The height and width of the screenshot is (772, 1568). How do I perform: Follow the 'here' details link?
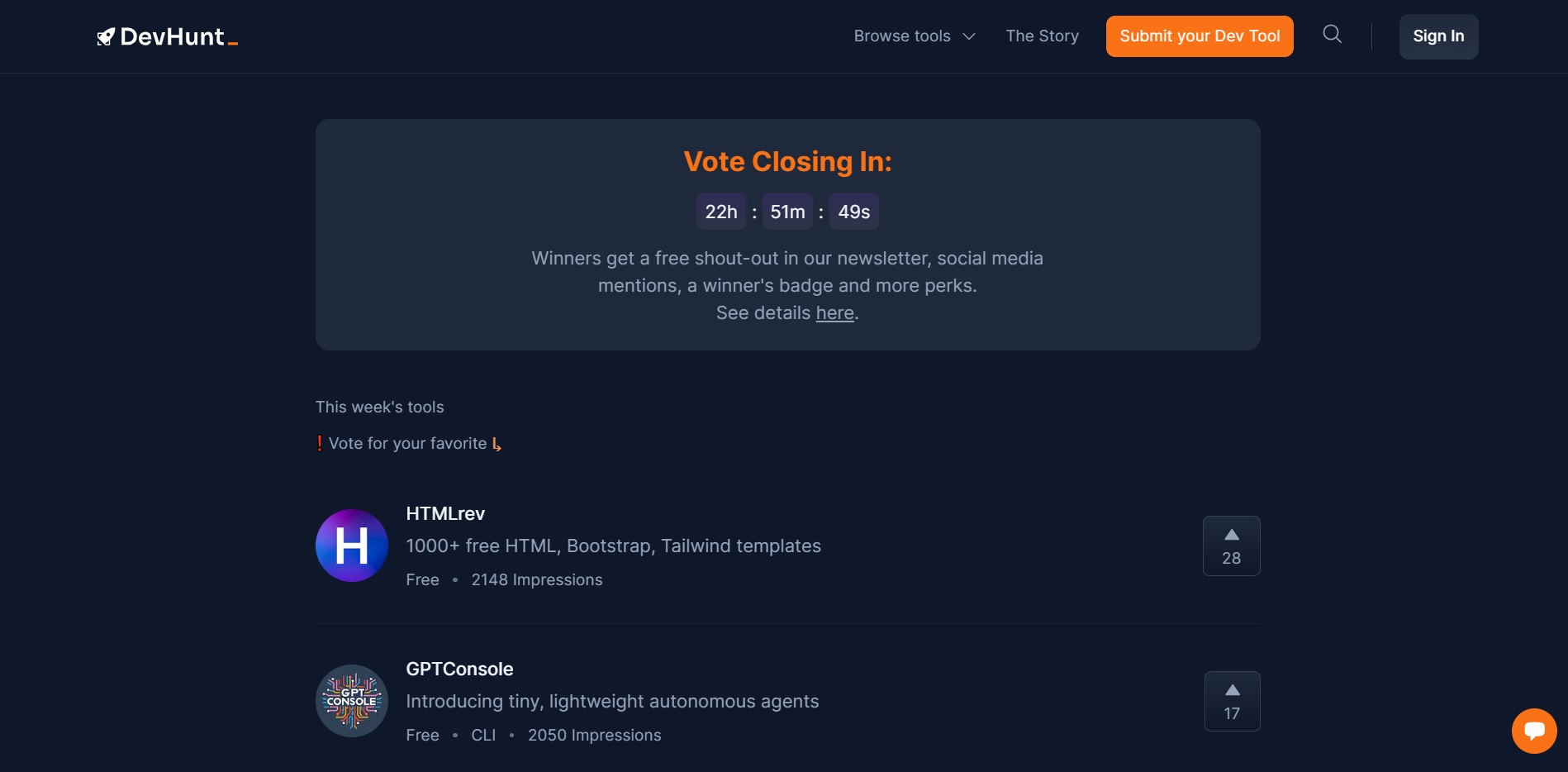[x=834, y=313]
